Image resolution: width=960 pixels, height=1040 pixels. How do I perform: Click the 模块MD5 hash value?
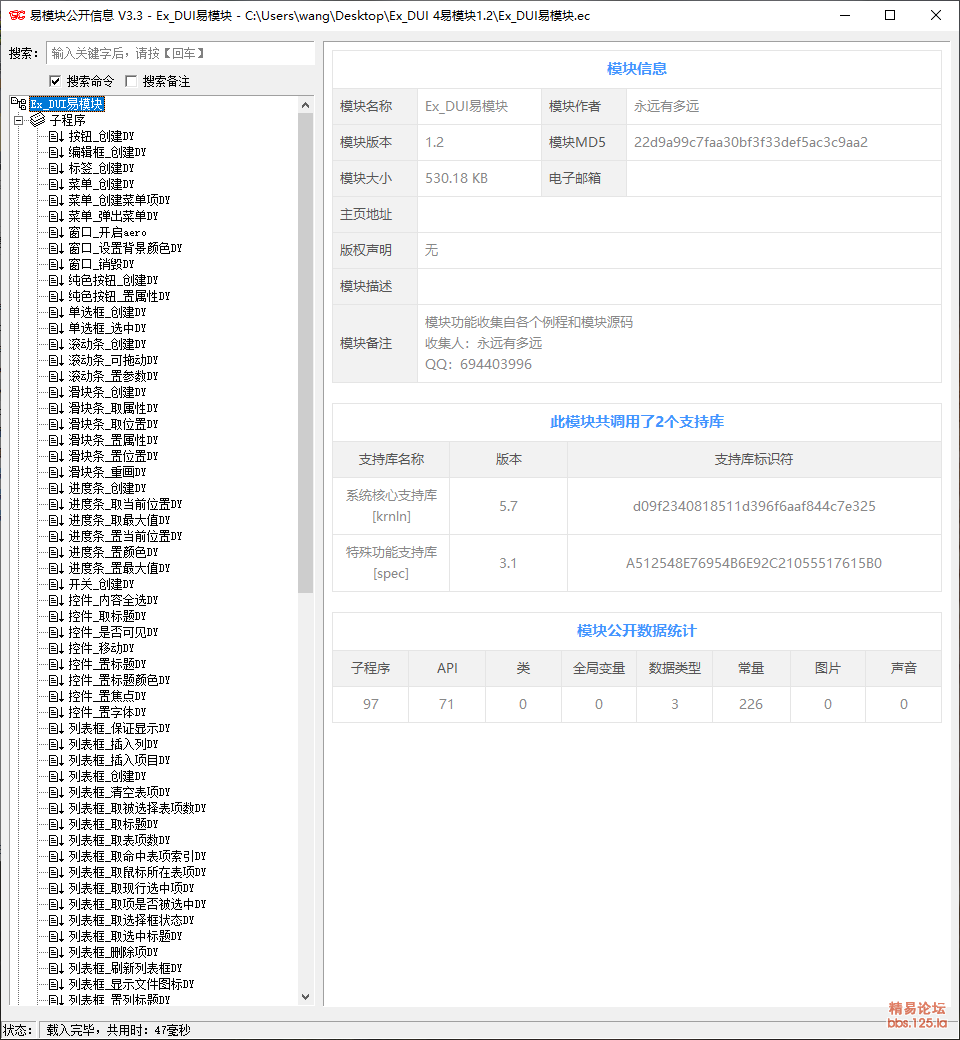pyautogui.click(x=751, y=142)
